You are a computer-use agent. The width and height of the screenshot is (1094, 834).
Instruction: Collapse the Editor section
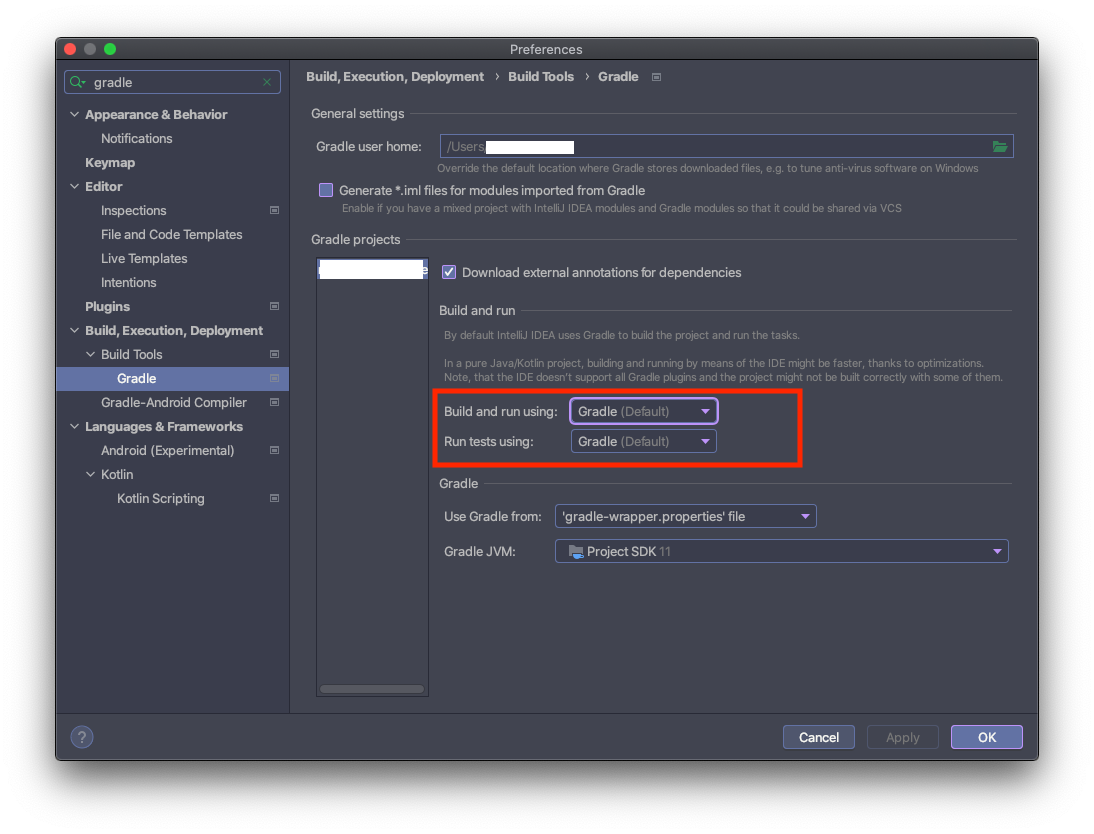pyautogui.click(x=75, y=186)
